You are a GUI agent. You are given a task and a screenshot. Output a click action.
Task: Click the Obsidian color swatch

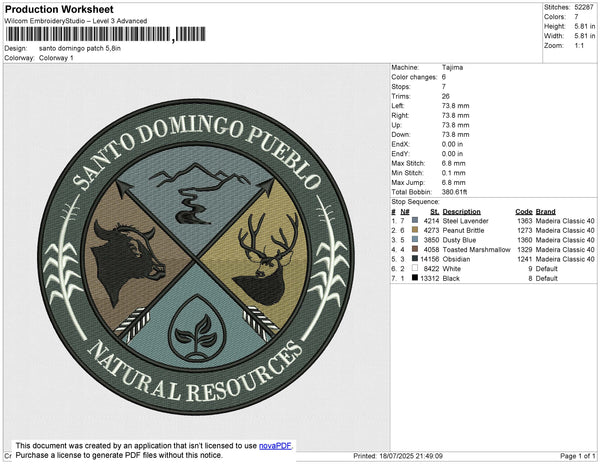[x=415, y=259]
